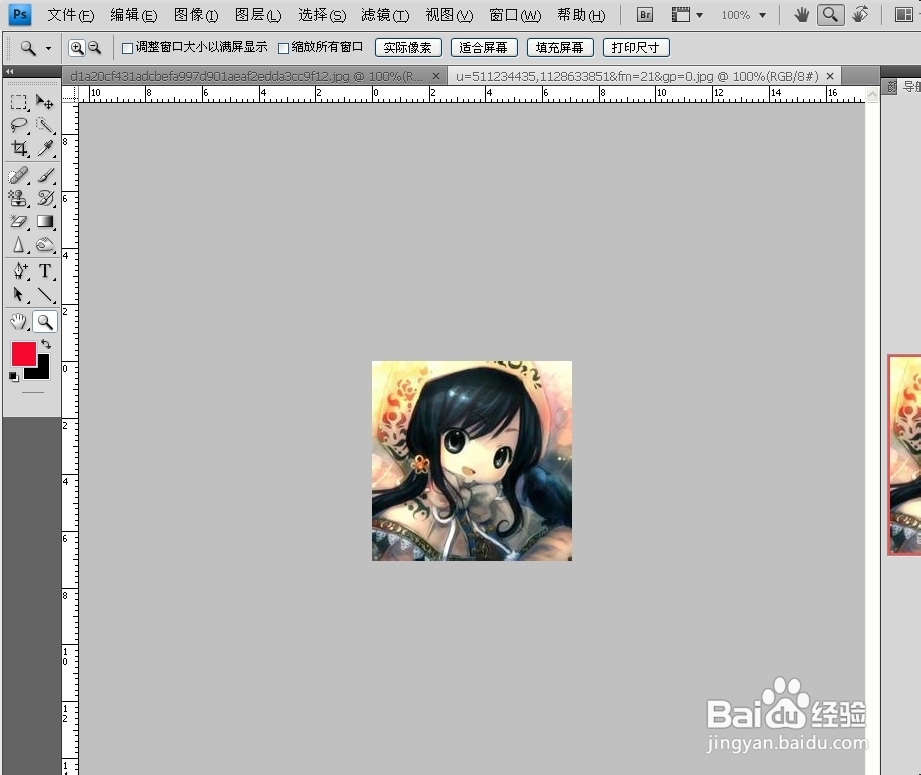Collapse the toolbox with double-arrow
Screen dimensions: 921x775
point(10,71)
